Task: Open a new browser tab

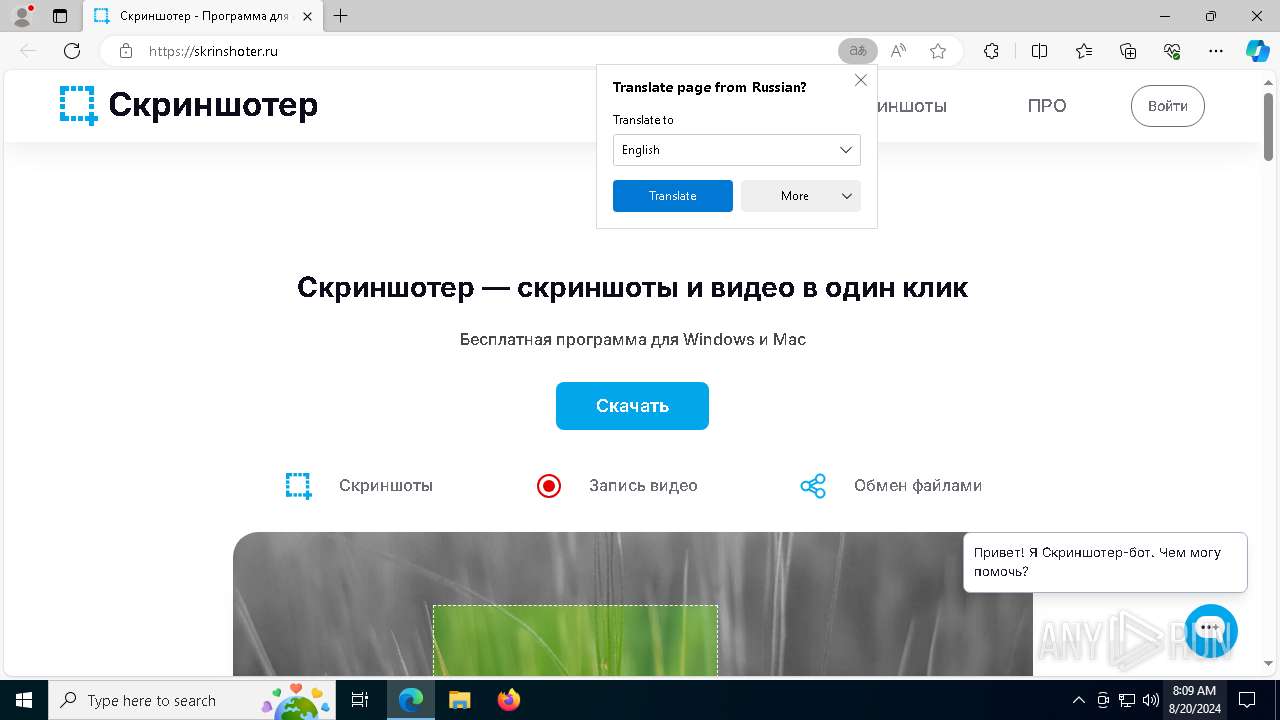Action: [x=341, y=16]
